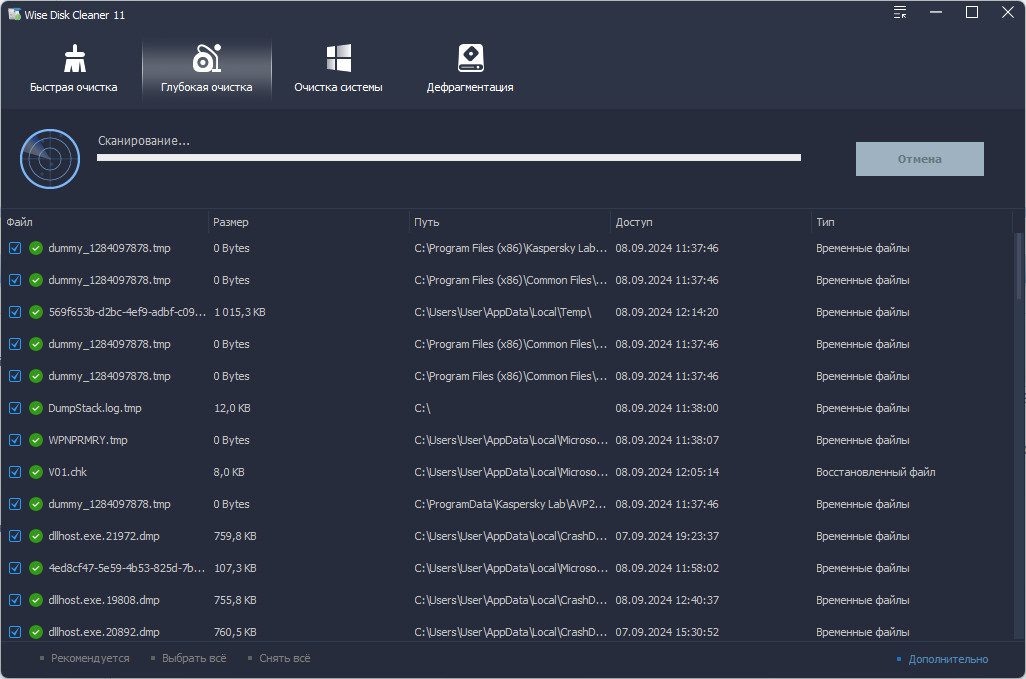Click green status icon for V01.chk
This screenshot has height=679, width=1026.
pyautogui.click(x=36, y=472)
